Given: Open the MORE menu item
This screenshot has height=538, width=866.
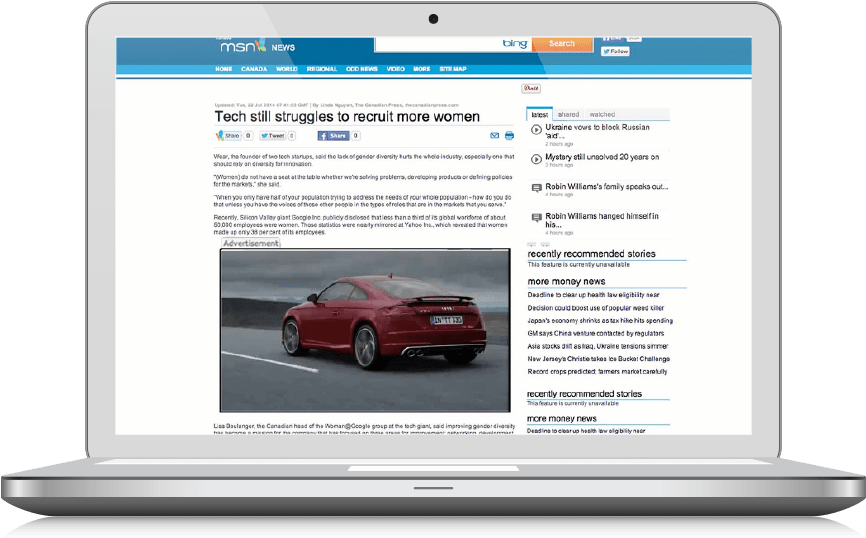Looking at the screenshot, I should [421, 69].
